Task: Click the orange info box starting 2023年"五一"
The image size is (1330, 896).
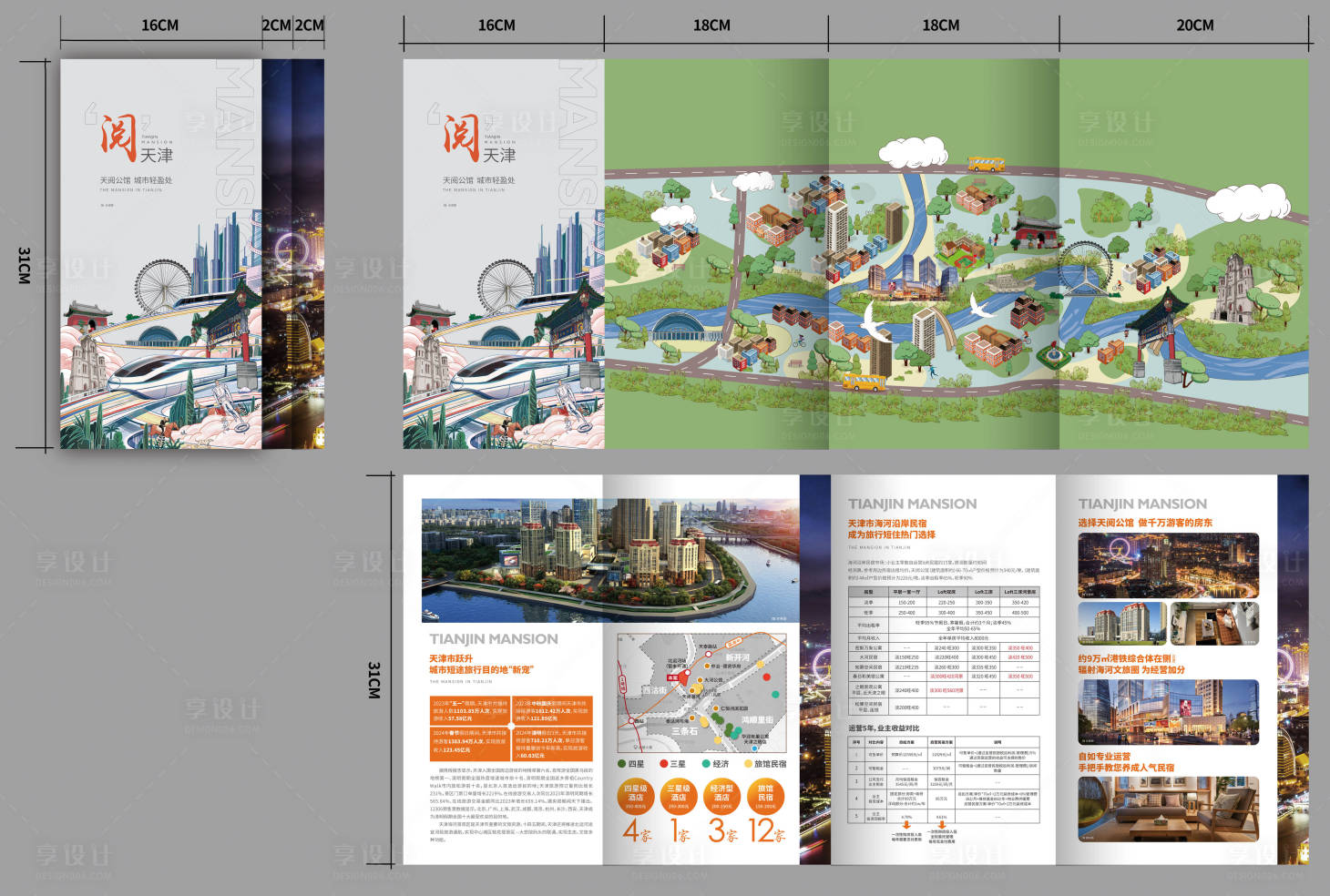Action: [x=469, y=710]
